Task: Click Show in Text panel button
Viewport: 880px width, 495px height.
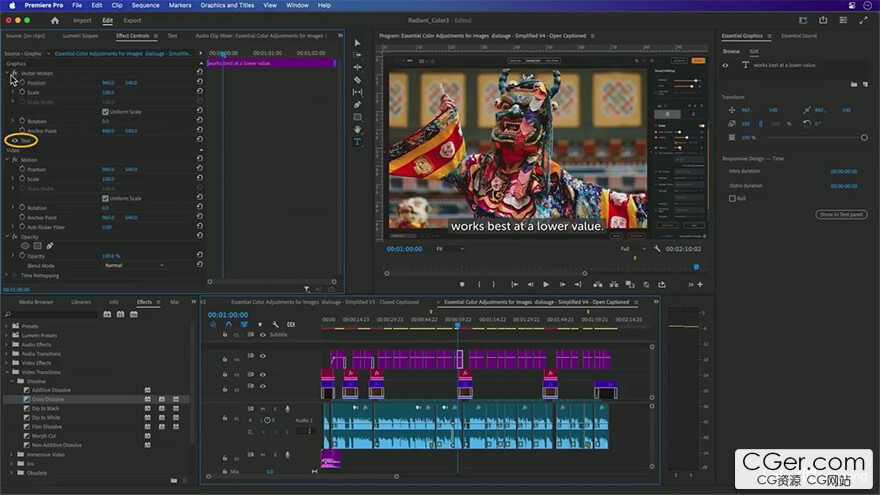Action: click(x=841, y=214)
